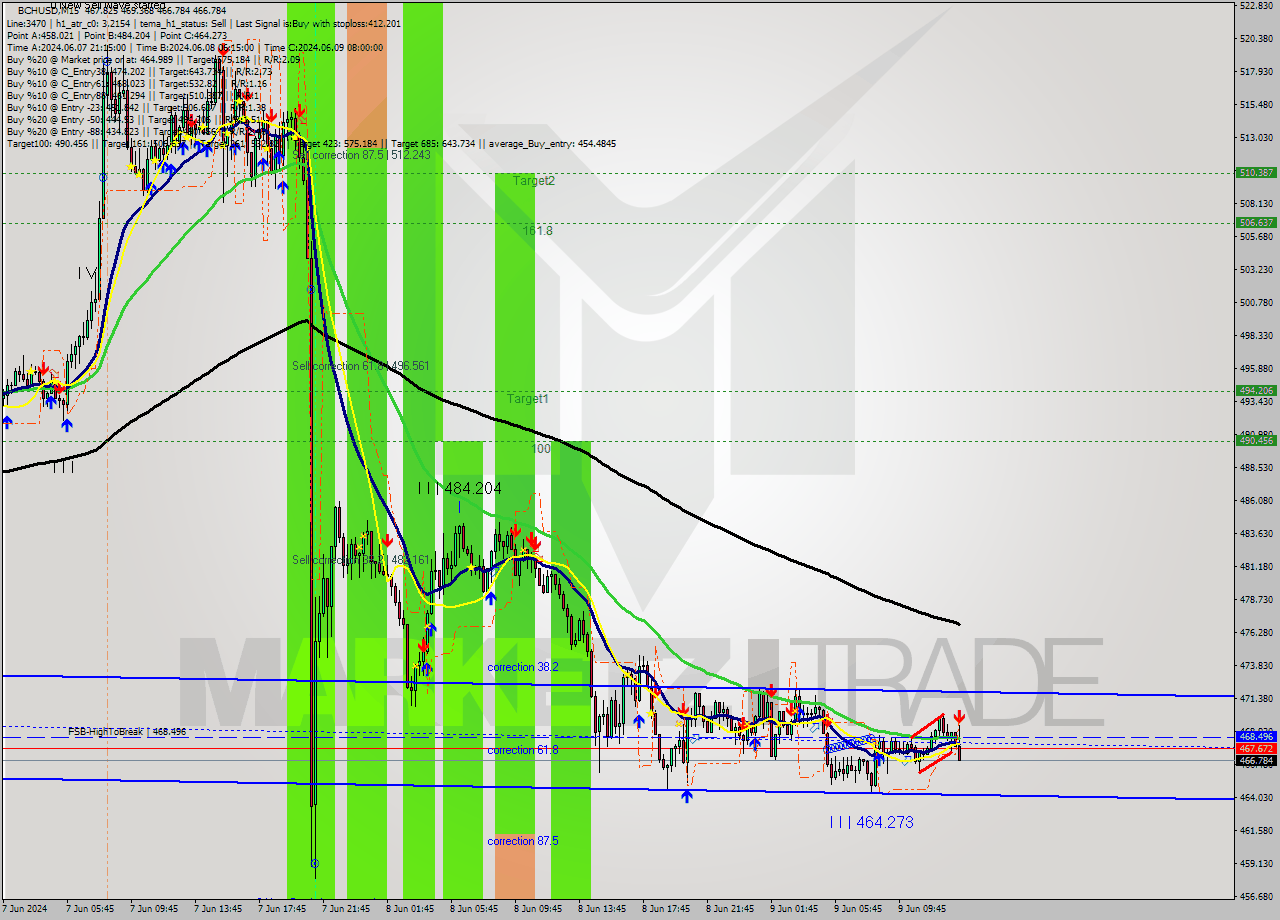Click the 486.080 price axis value
The height and width of the screenshot is (920, 1280).
1255,500
